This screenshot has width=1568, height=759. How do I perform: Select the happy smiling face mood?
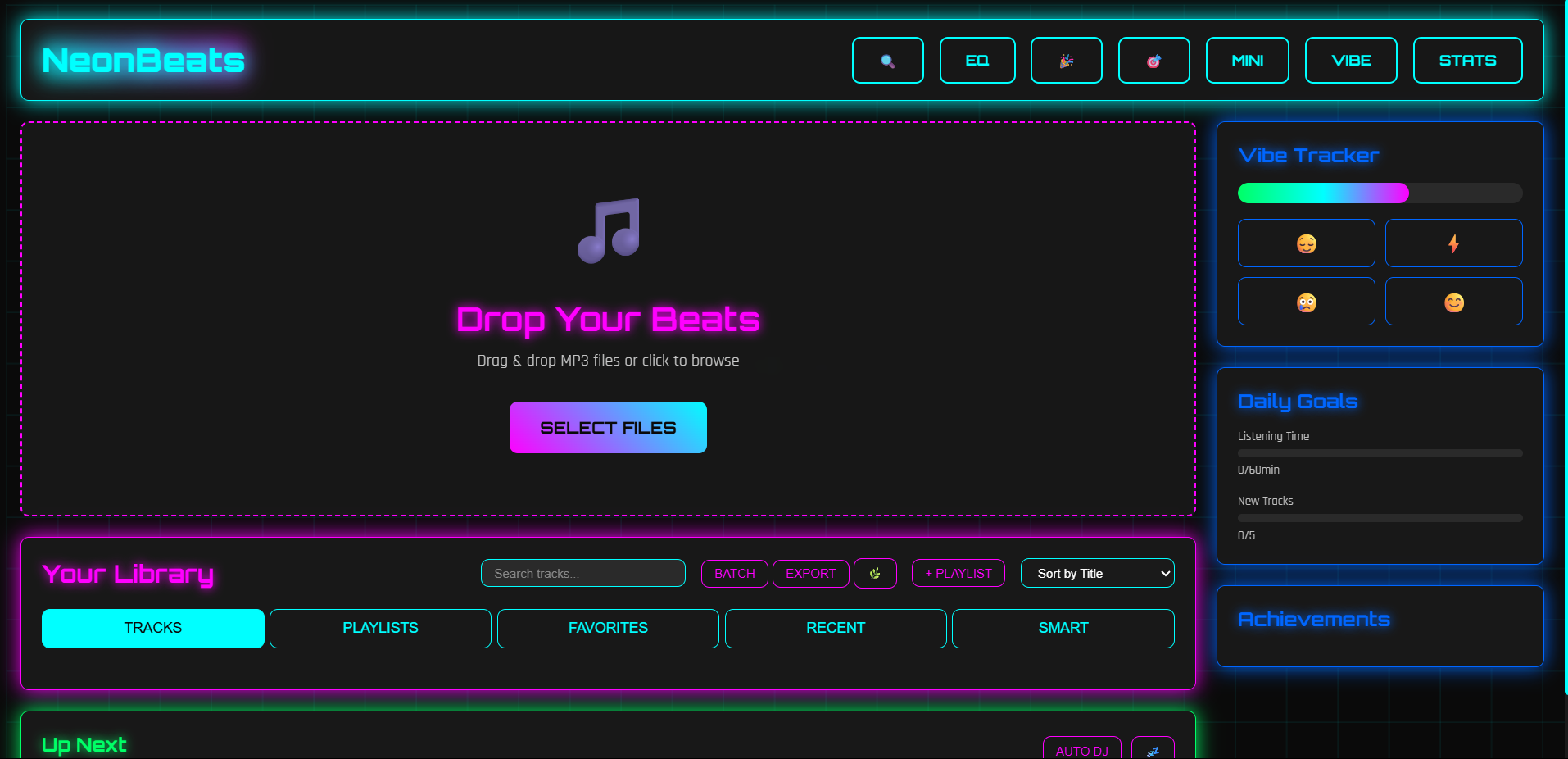tap(1453, 302)
